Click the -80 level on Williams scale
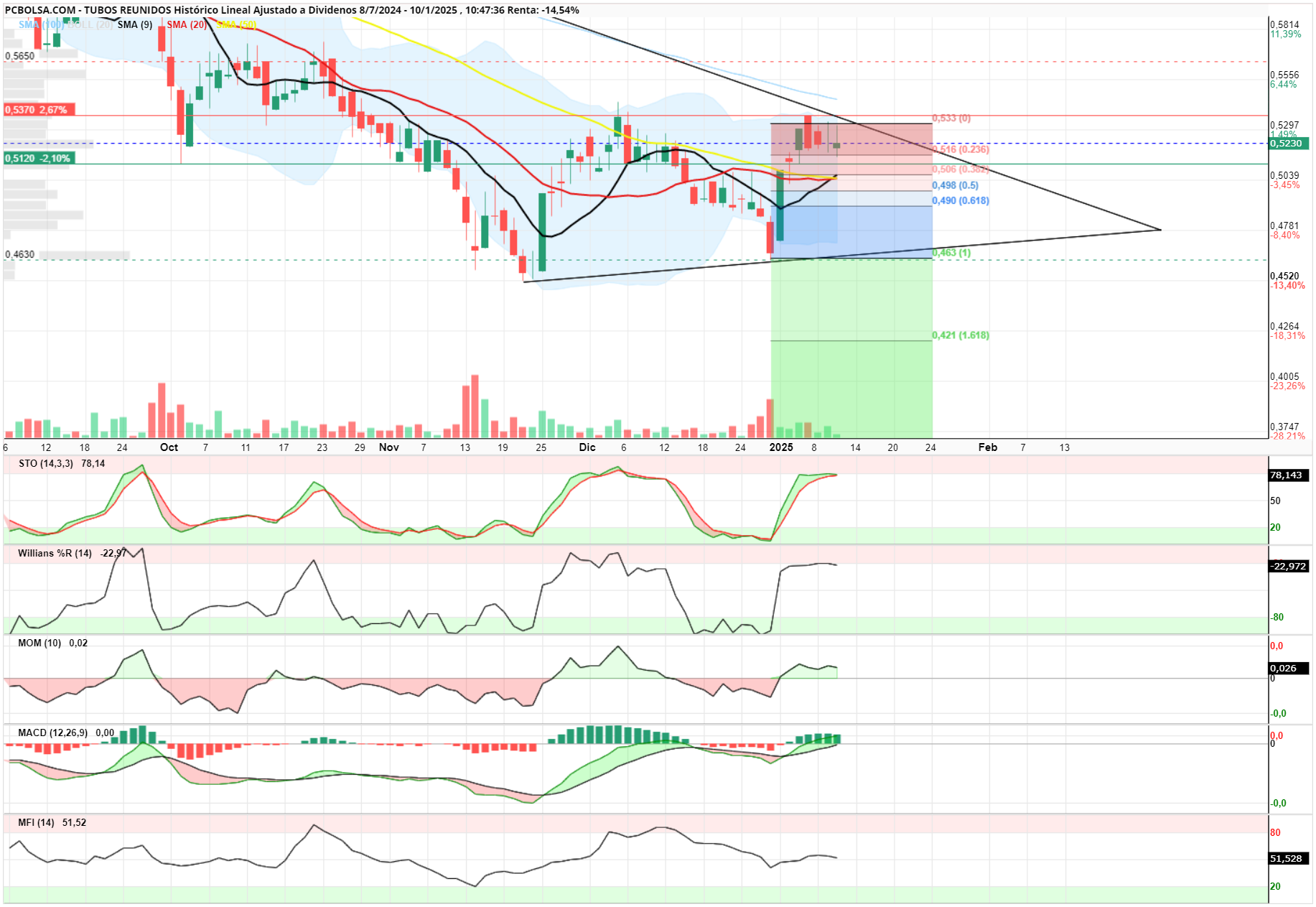The image size is (1316, 907). 1277,618
